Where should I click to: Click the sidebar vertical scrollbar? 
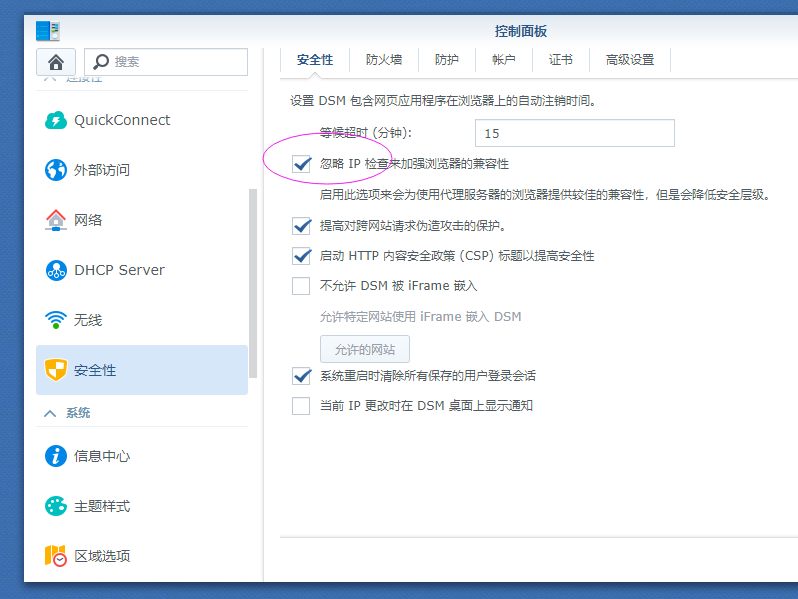(x=253, y=283)
